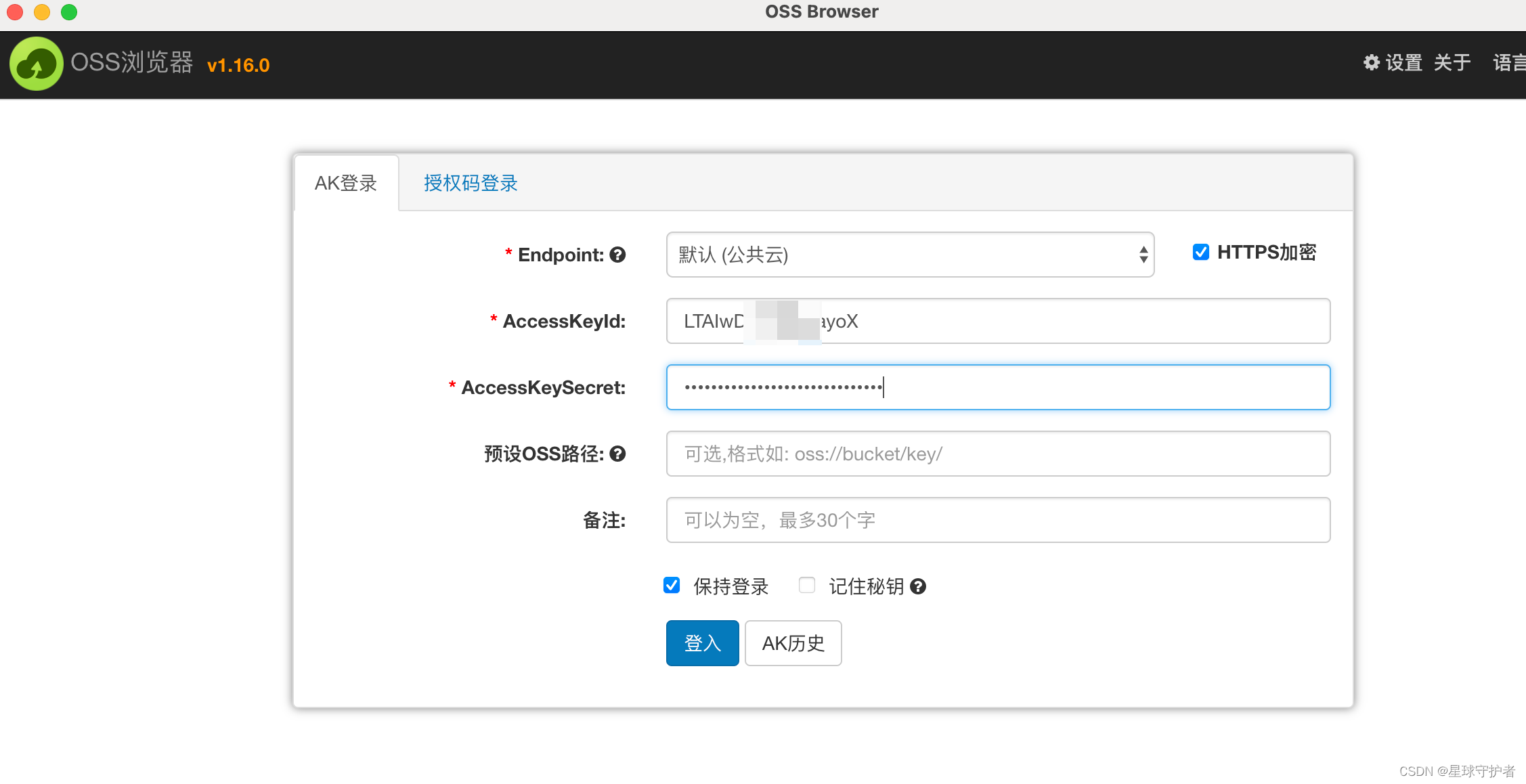
Task: Select the AK登录 tab
Action: coord(346,183)
